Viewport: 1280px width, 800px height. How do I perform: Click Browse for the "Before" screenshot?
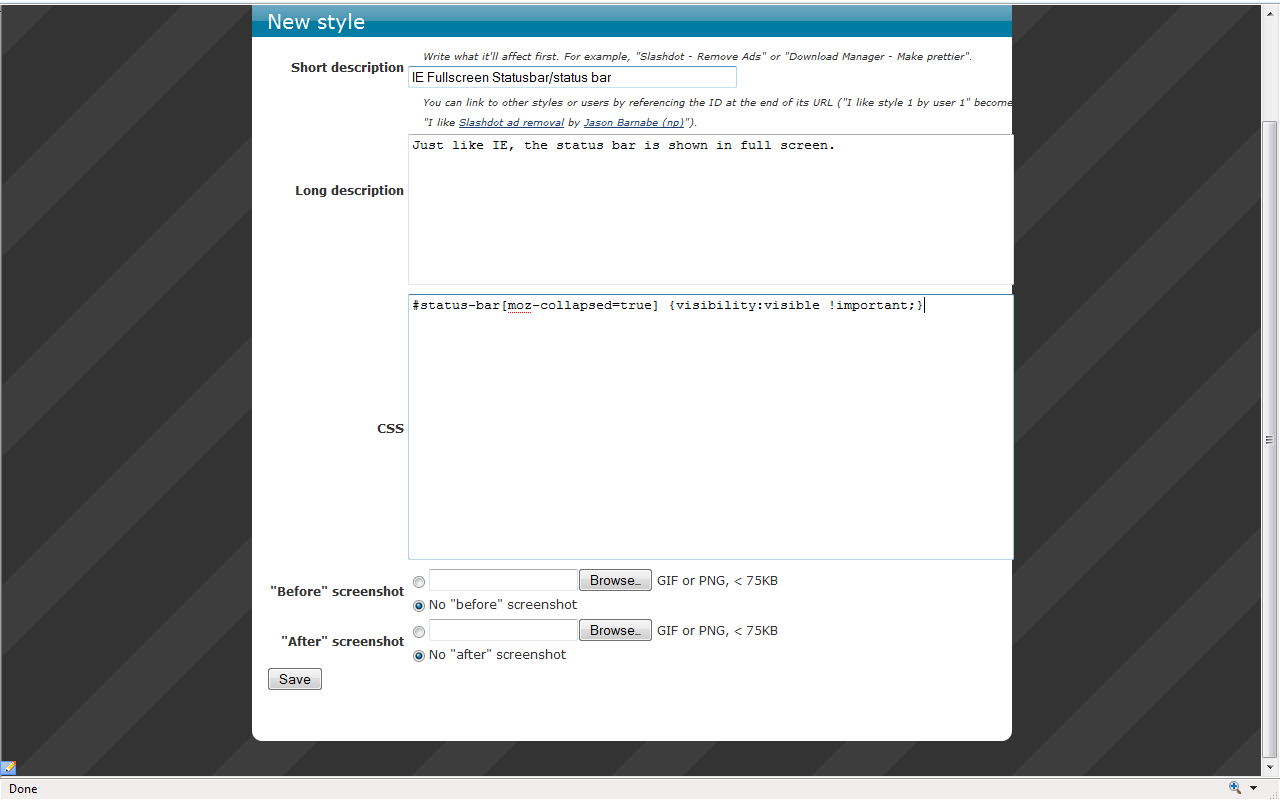[615, 581]
